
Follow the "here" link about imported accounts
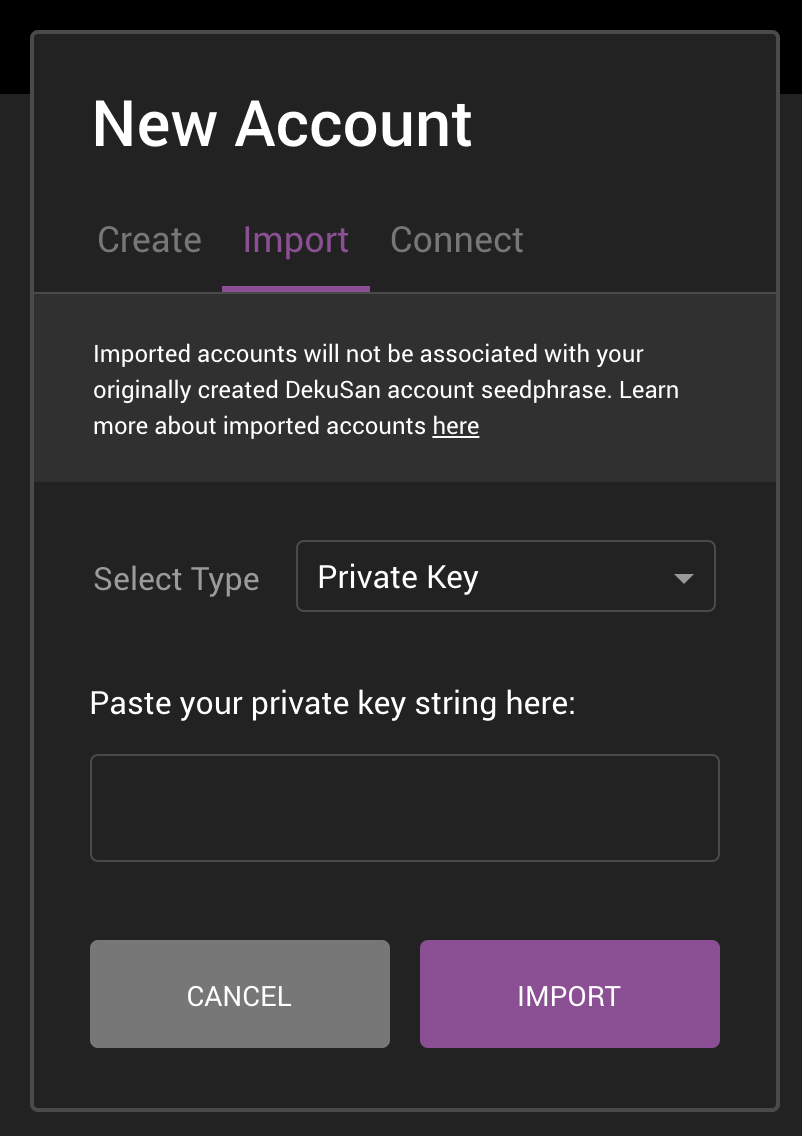coord(456,426)
